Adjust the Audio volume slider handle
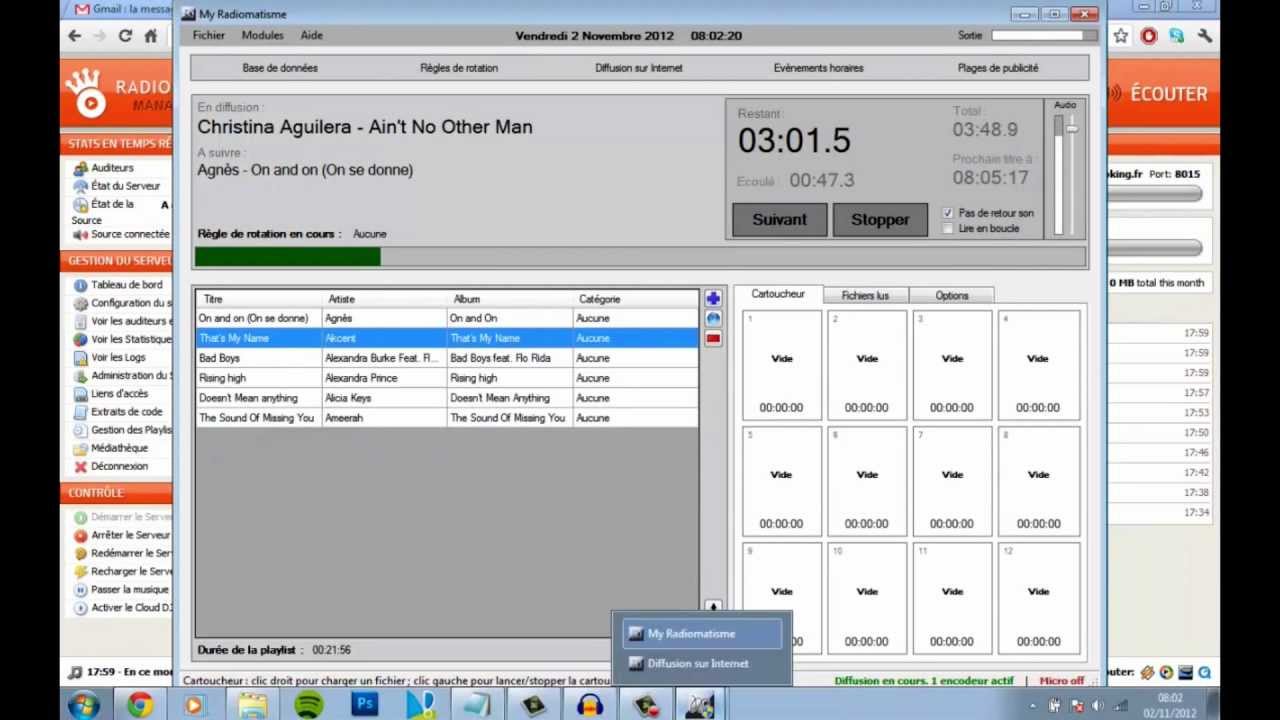Image resolution: width=1280 pixels, height=720 pixels. point(1072,128)
